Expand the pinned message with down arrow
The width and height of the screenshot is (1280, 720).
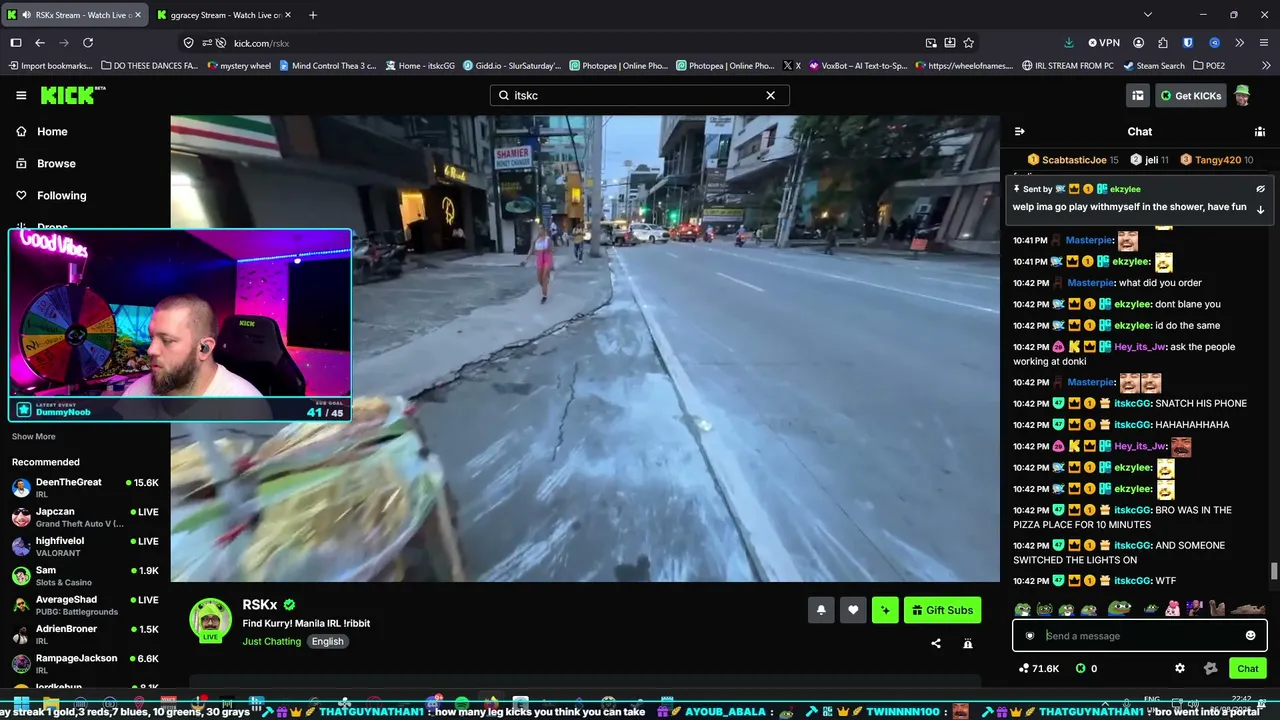1260,209
